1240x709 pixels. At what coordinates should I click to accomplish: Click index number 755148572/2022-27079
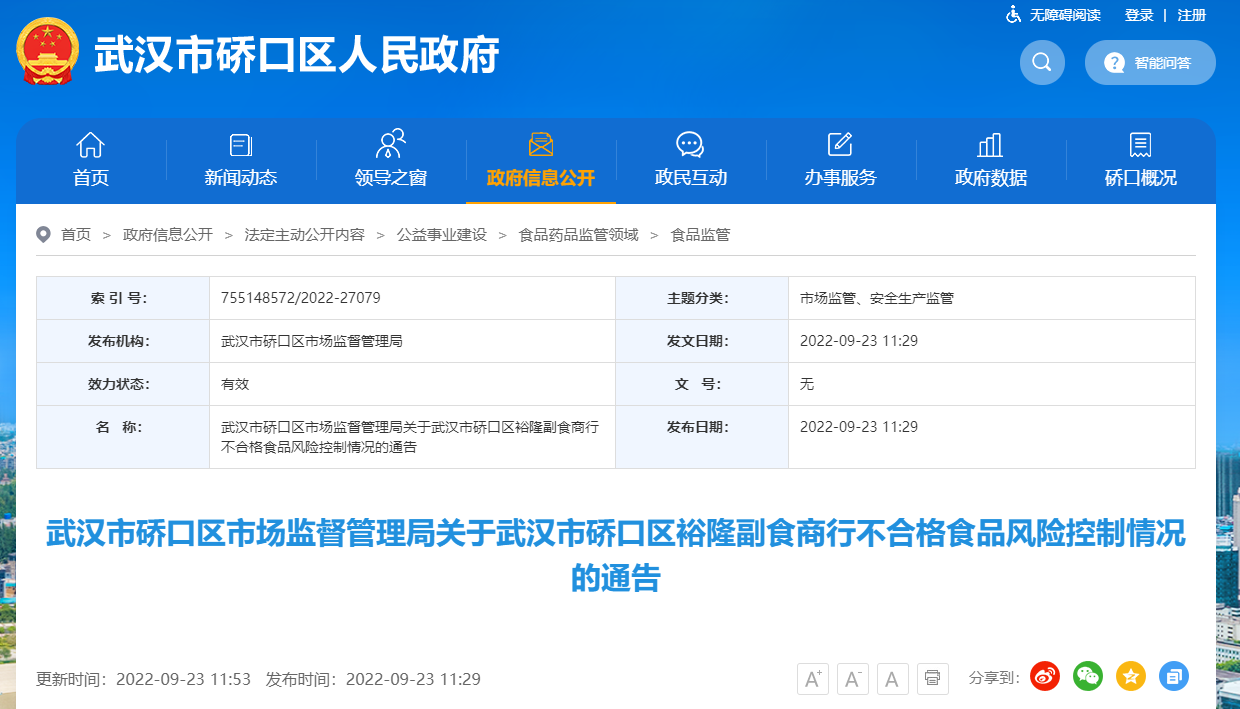coord(301,298)
